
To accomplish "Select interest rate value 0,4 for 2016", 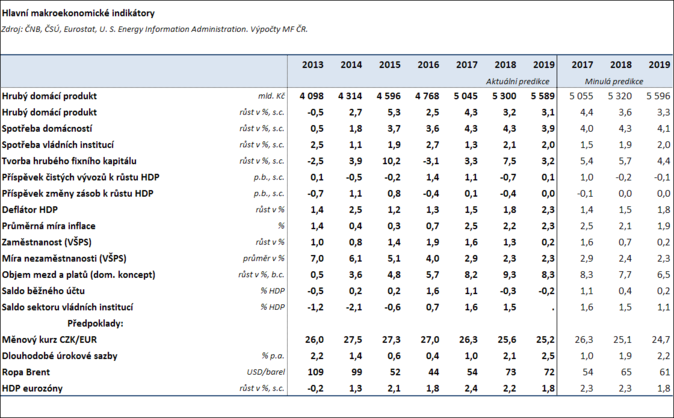I will coord(432,356).
